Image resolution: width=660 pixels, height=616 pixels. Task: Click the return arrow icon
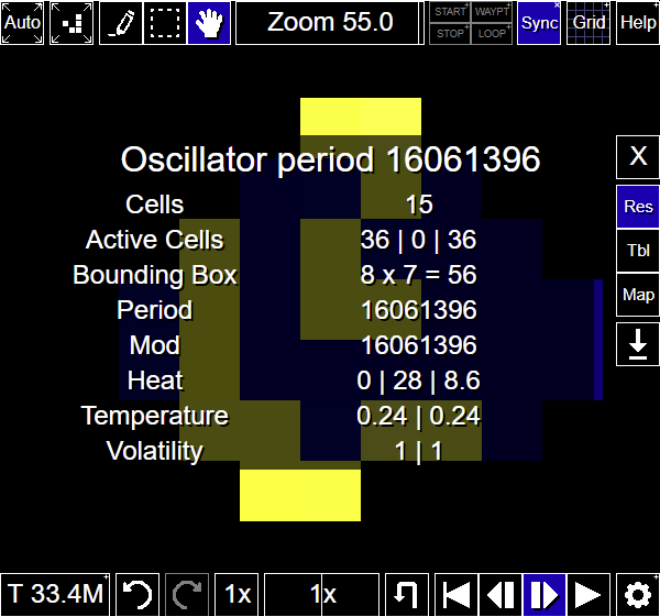point(407,594)
